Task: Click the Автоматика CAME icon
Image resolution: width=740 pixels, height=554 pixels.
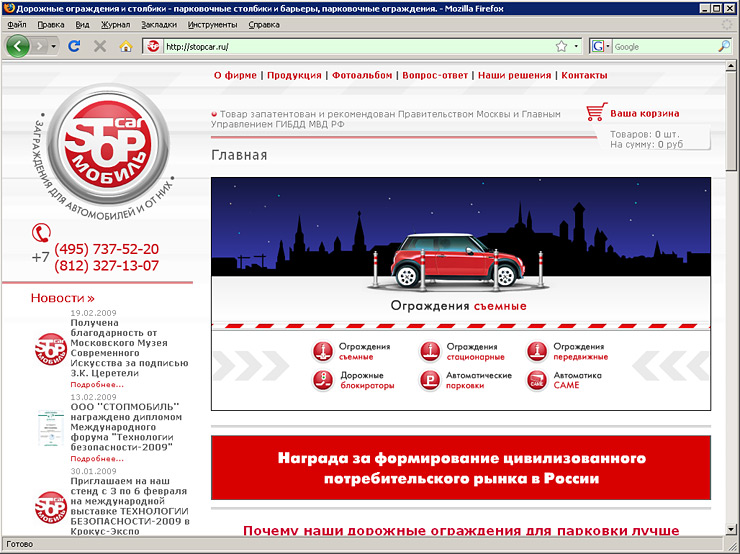Action: click(x=537, y=380)
